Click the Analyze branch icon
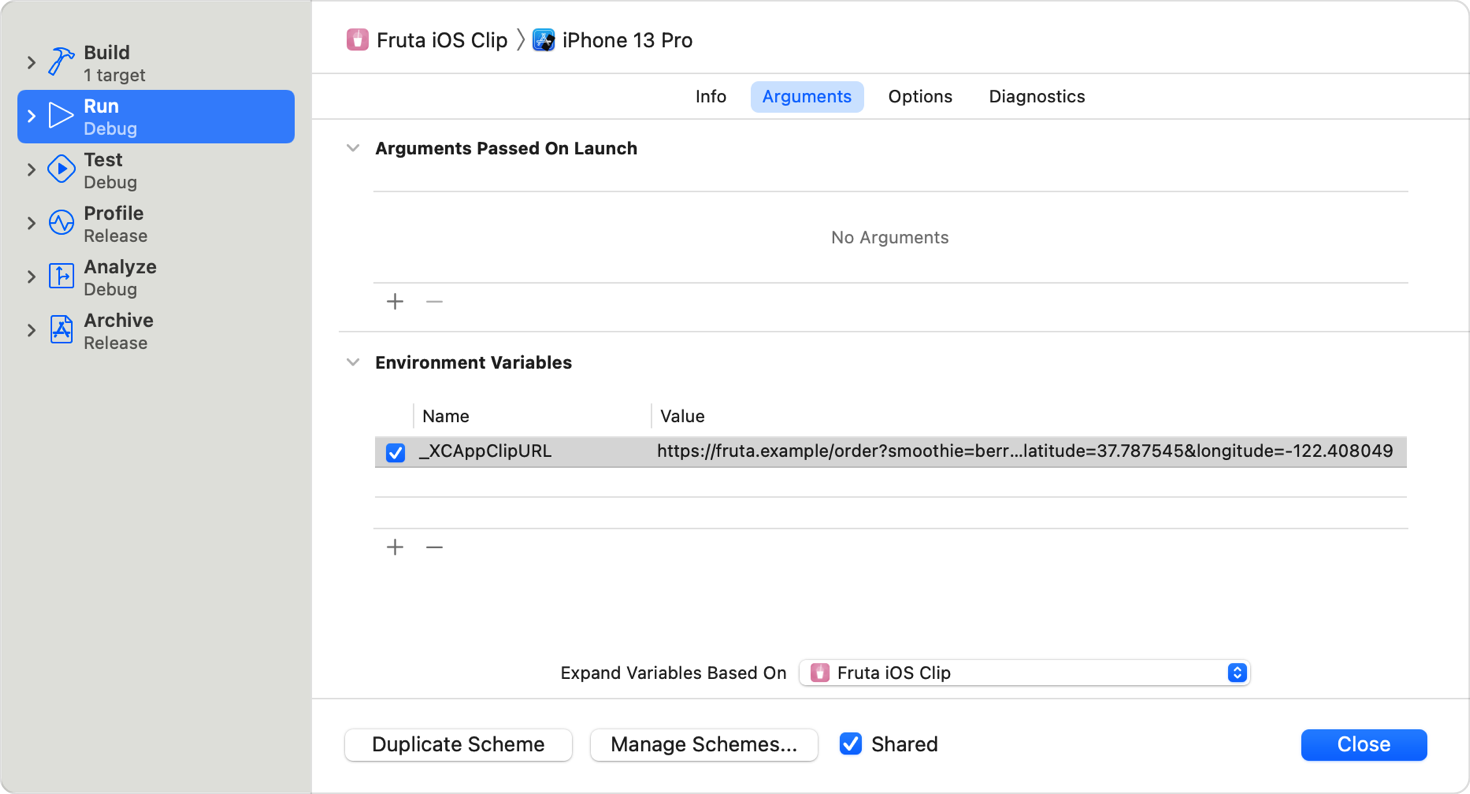 point(62,277)
